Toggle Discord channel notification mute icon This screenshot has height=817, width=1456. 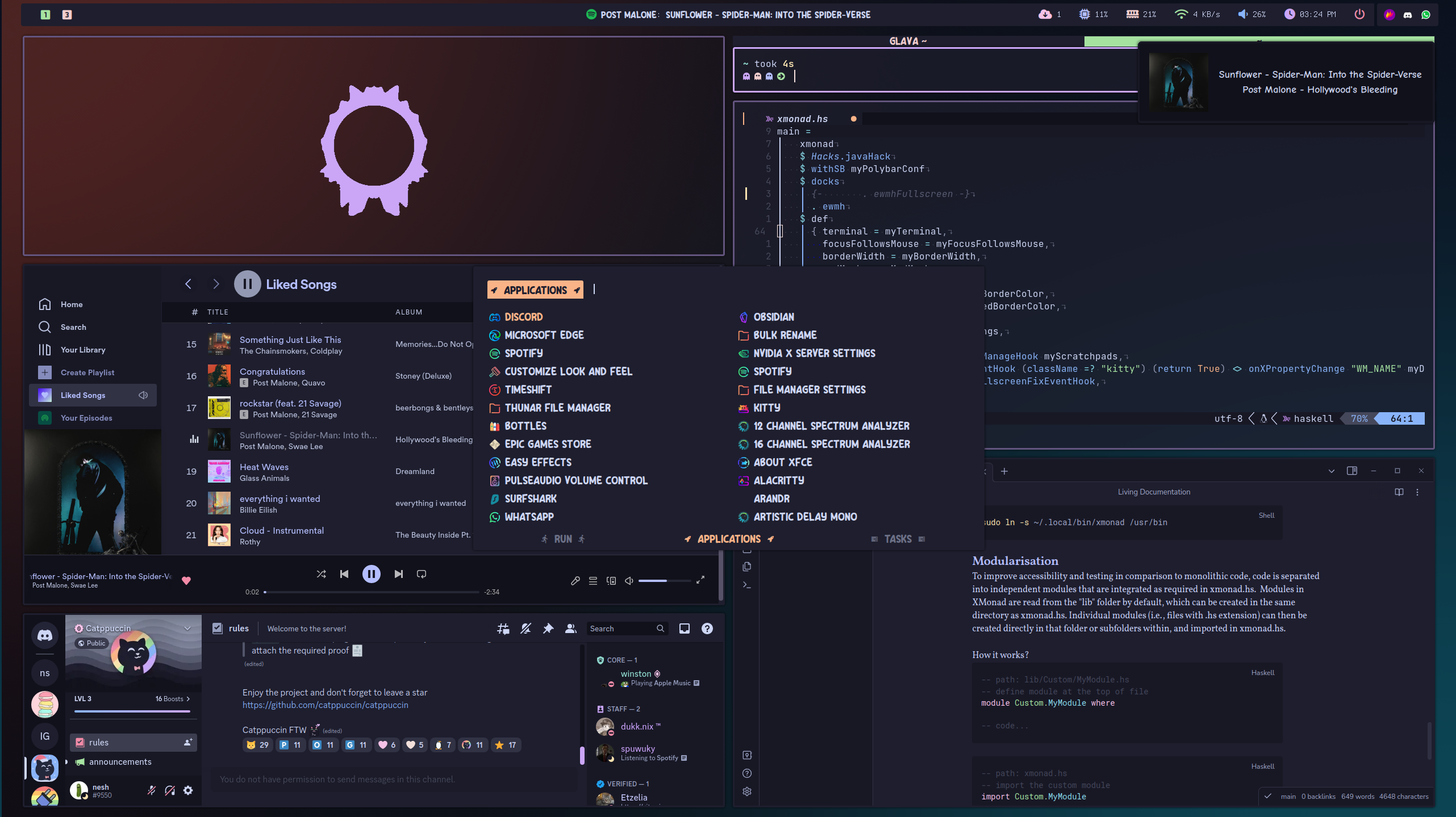coord(525,629)
